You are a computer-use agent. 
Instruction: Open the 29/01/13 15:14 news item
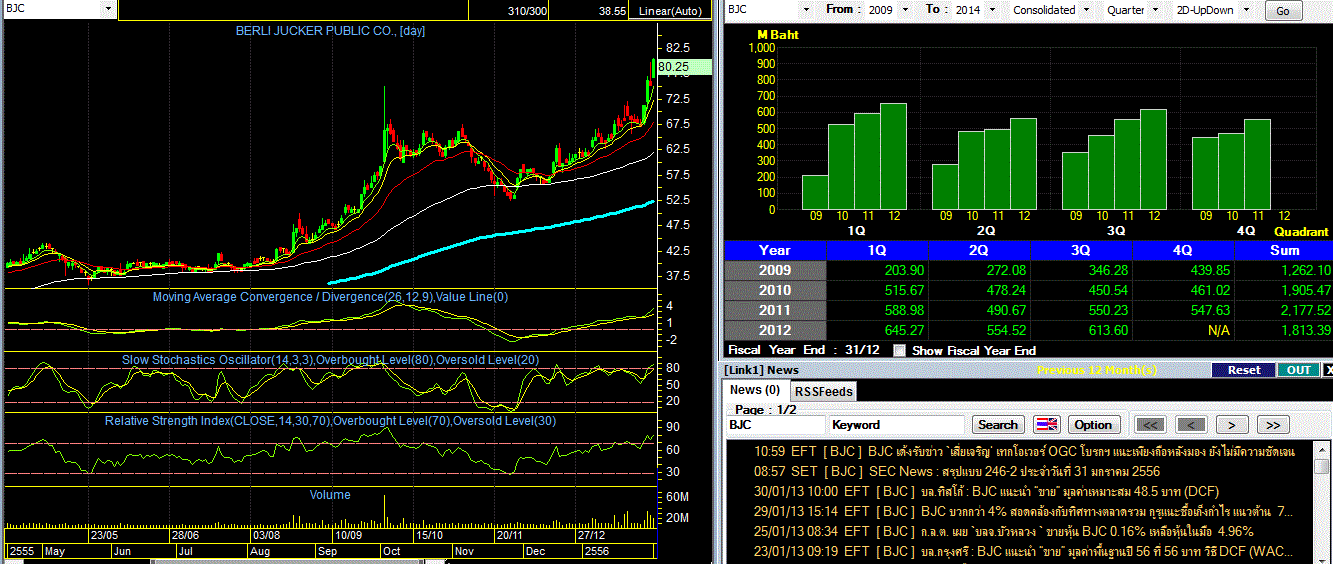tap(1023, 511)
